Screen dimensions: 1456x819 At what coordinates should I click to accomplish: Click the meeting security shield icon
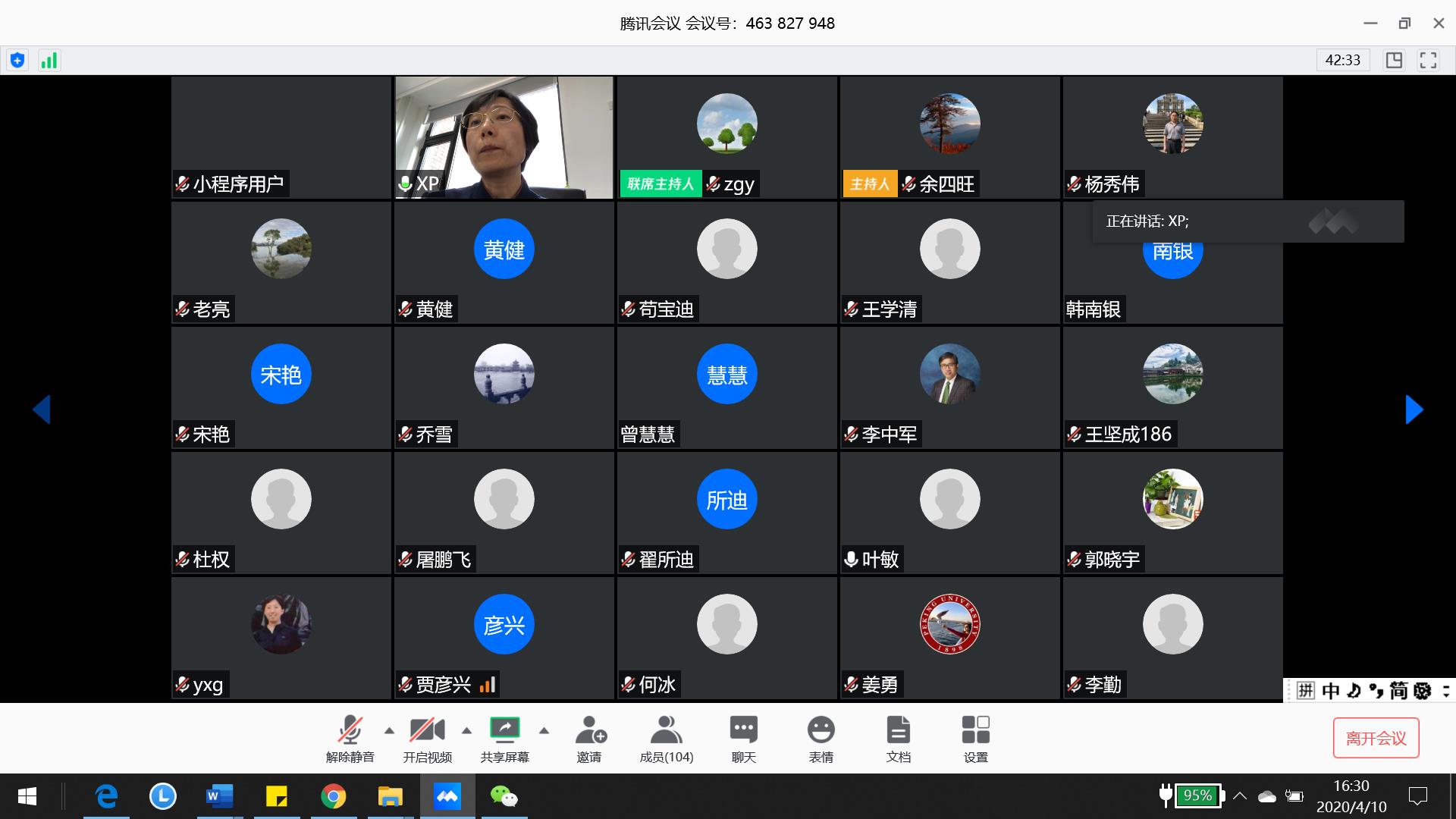click(x=17, y=61)
